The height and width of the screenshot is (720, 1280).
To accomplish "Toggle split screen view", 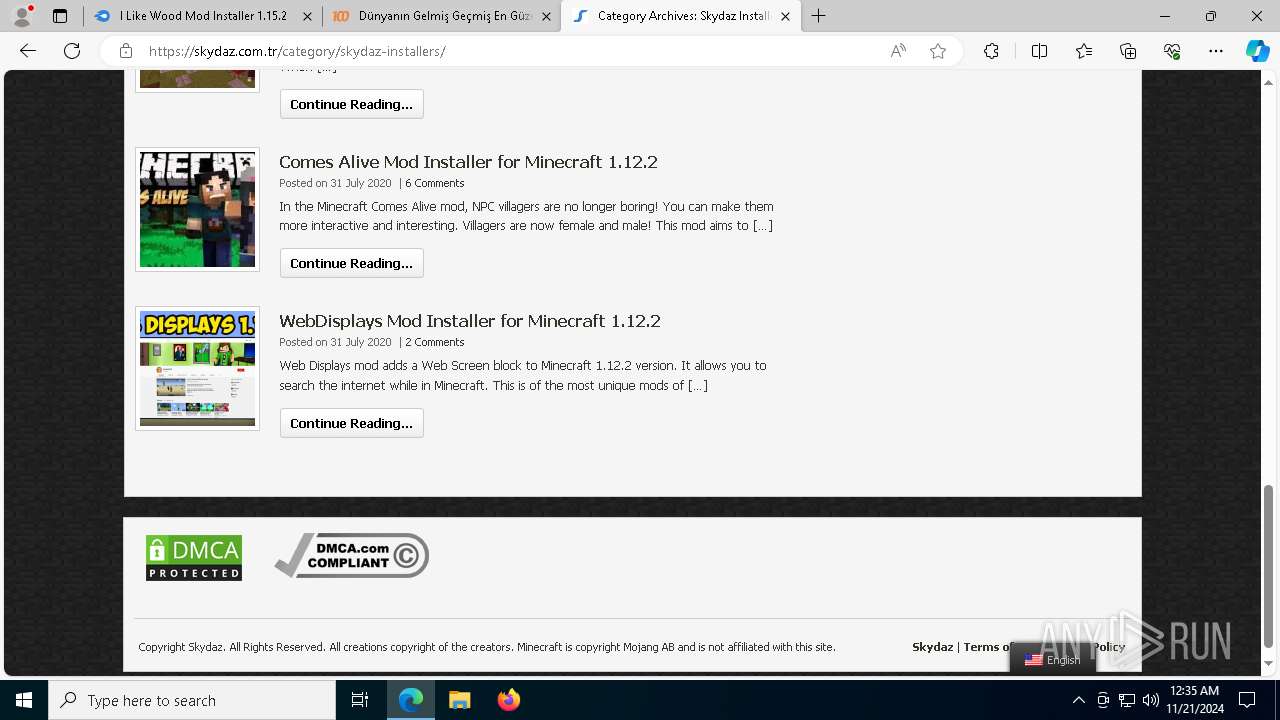I will 1039,51.
